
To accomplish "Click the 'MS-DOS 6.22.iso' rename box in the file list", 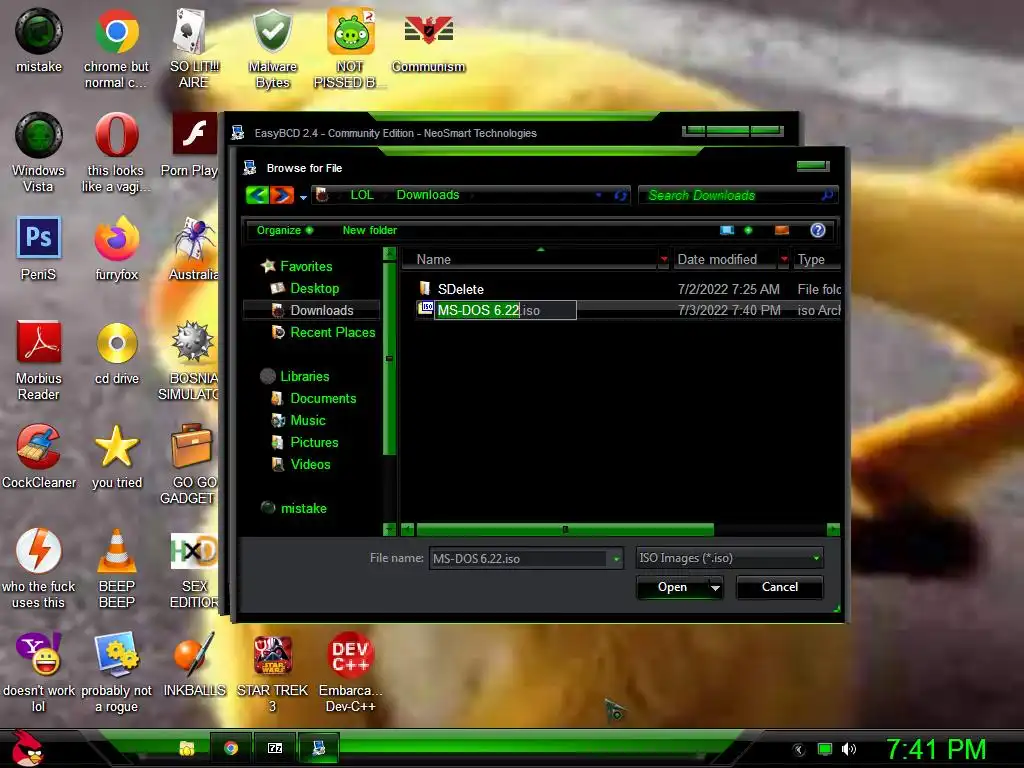I will coord(505,310).
